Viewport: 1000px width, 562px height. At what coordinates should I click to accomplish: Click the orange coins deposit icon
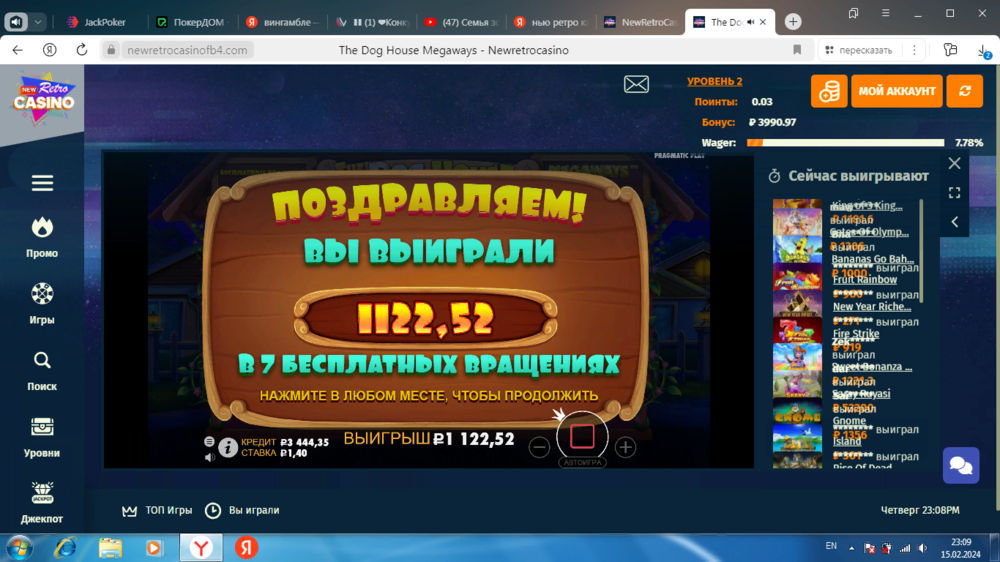coord(829,91)
